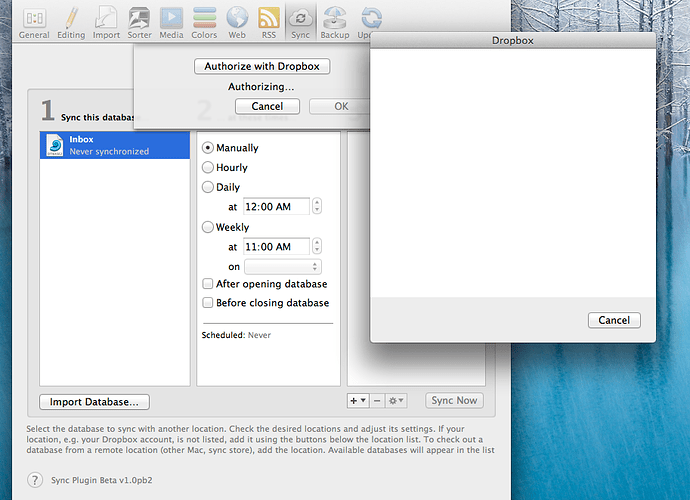Image resolution: width=690 pixels, height=500 pixels.
Task: Click the Daily 12:00 AM time field
Action: click(276, 206)
